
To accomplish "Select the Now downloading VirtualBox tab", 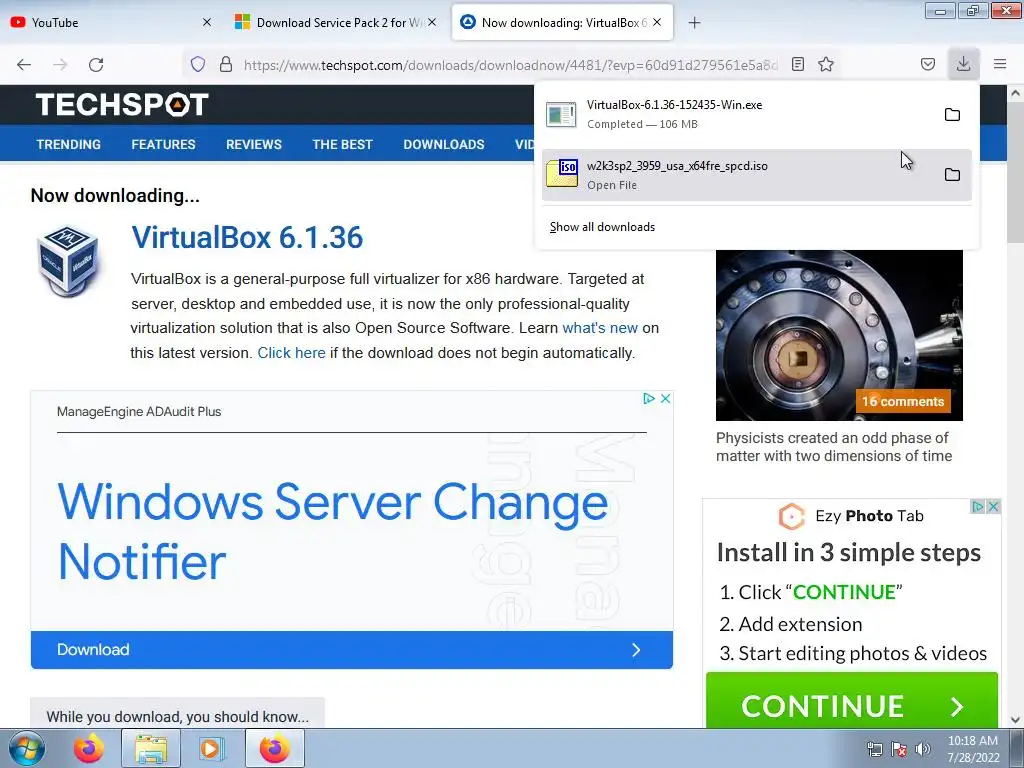I will (562, 22).
